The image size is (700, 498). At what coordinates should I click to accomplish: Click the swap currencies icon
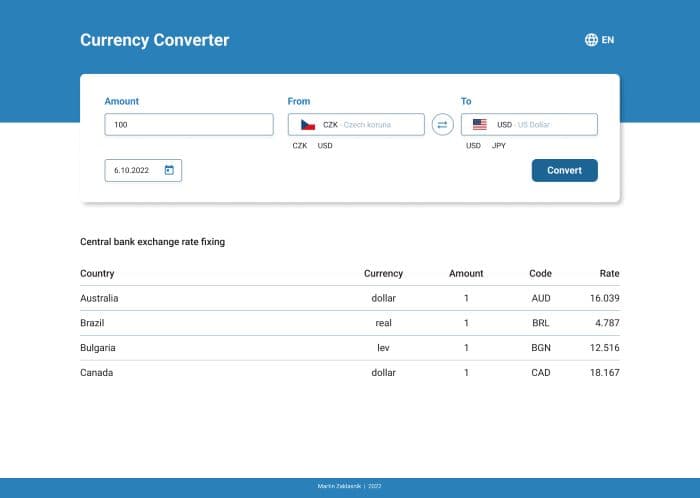coord(442,124)
